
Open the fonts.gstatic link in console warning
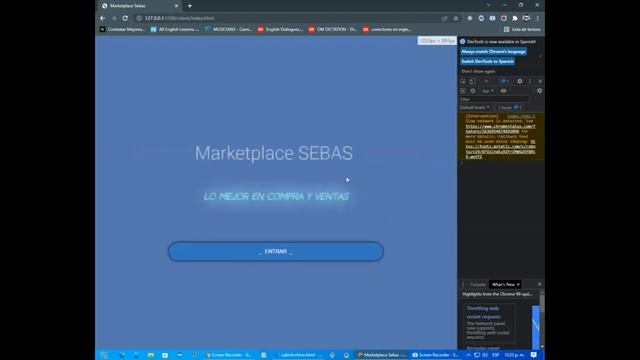tap(500, 149)
